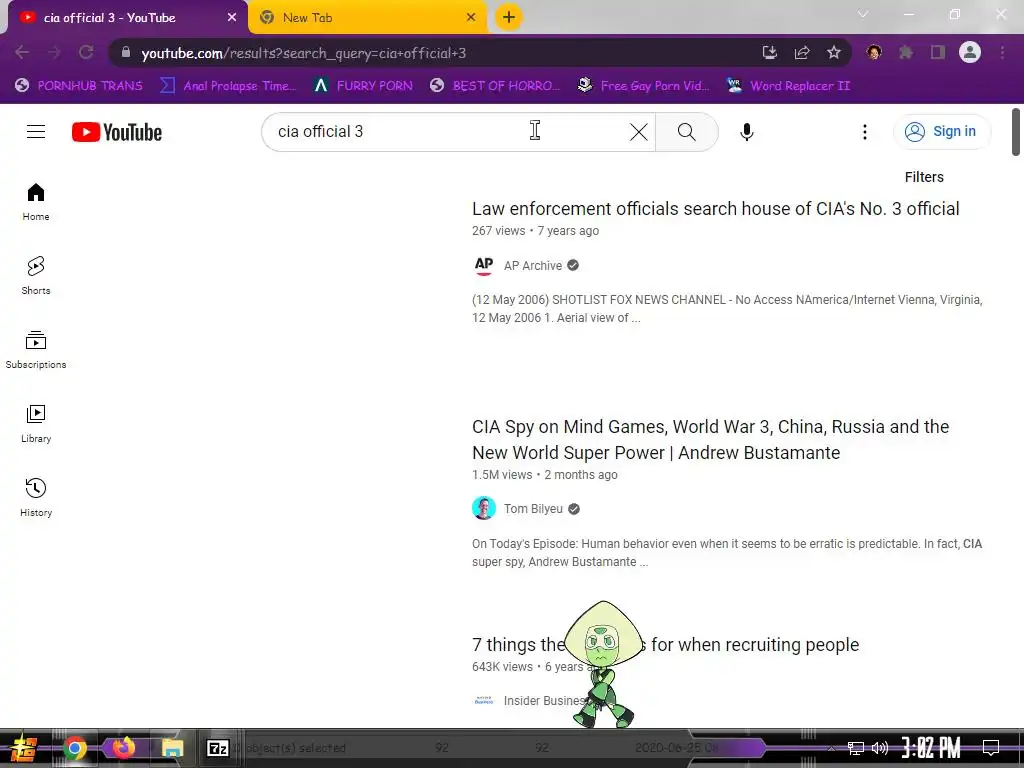The width and height of the screenshot is (1024, 768).
Task: Click browser forward arrow
Action: click(x=54, y=52)
